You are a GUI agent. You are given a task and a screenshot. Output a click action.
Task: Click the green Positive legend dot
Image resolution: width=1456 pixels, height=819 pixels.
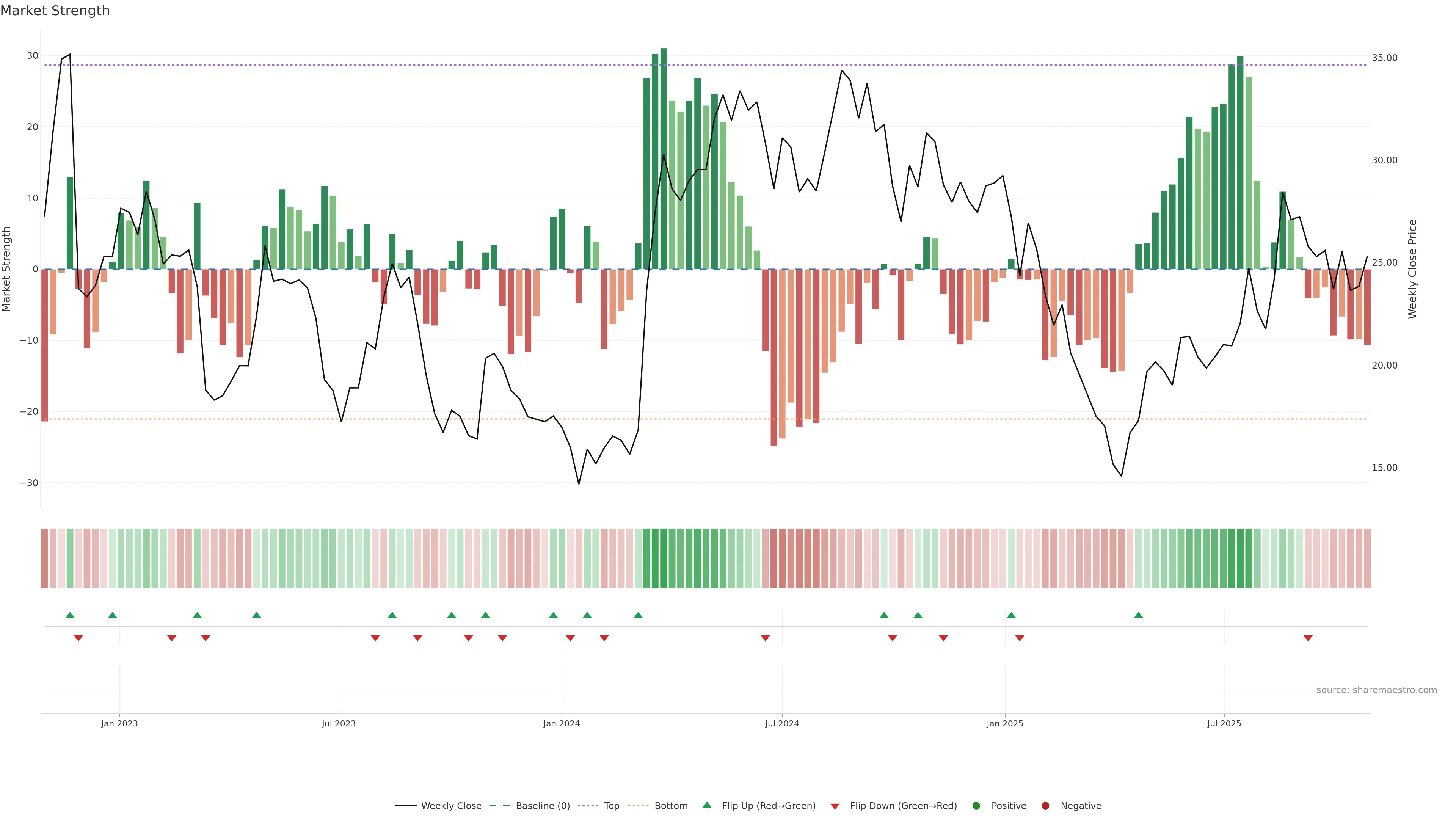pyautogui.click(x=976, y=806)
